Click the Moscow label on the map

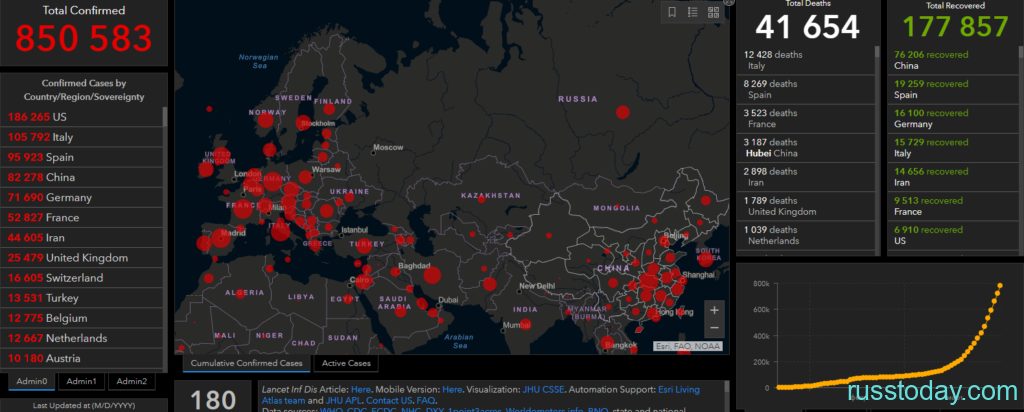389,148
